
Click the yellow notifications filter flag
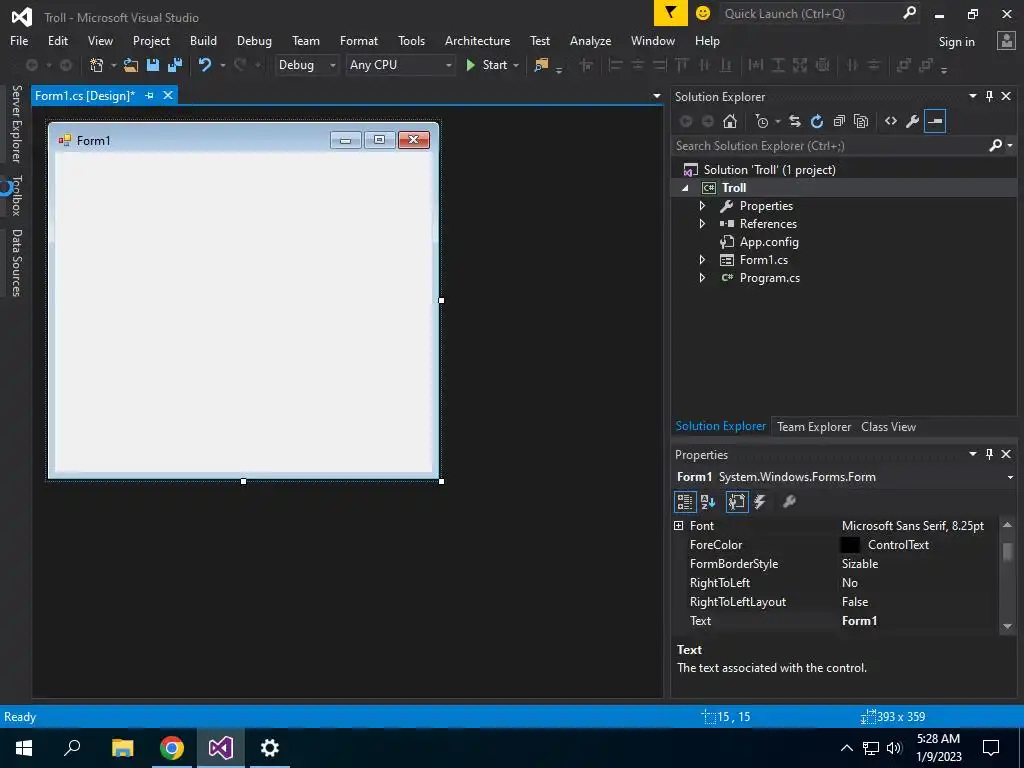pos(671,13)
